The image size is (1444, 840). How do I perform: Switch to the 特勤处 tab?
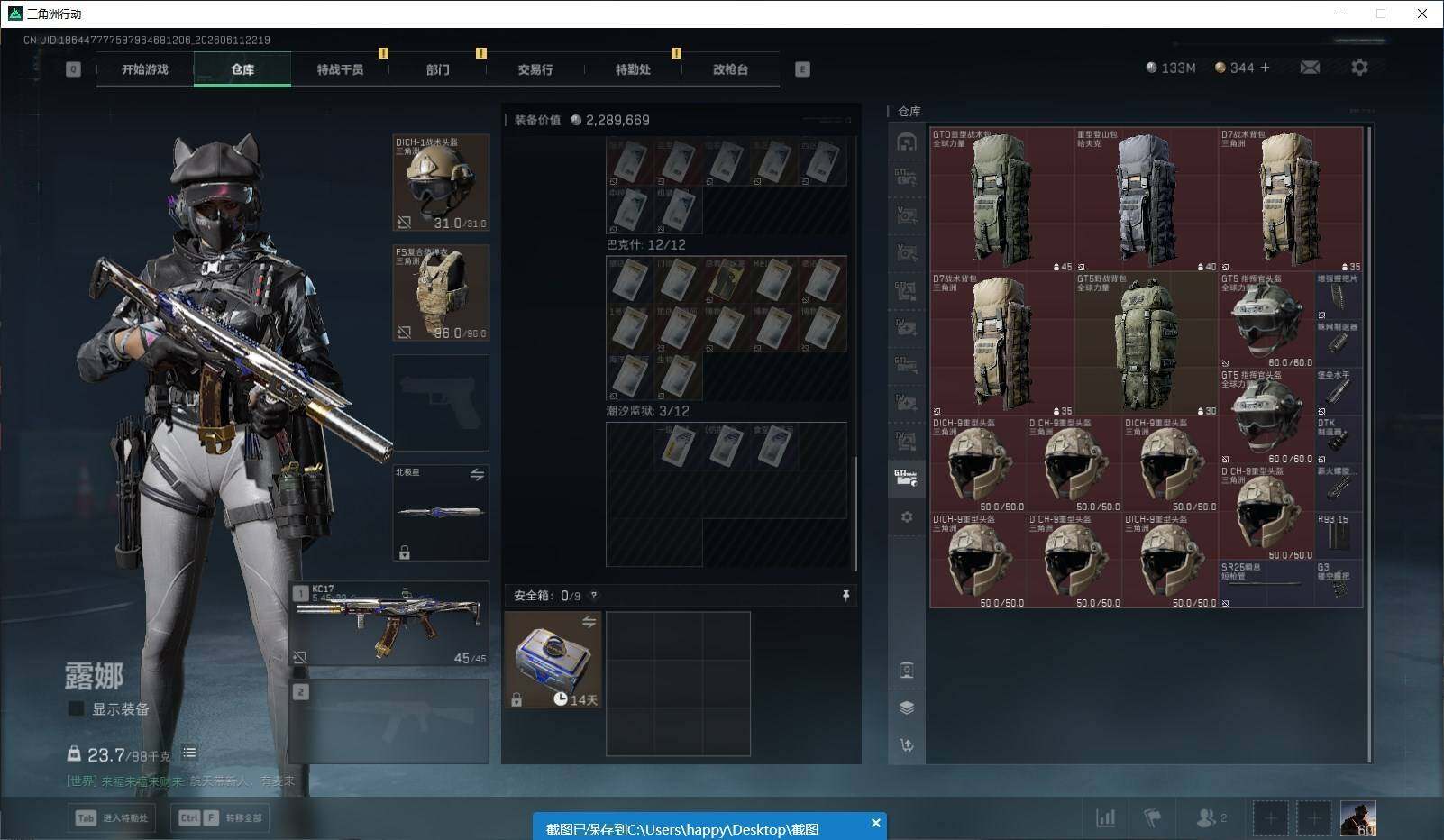(x=633, y=69)
